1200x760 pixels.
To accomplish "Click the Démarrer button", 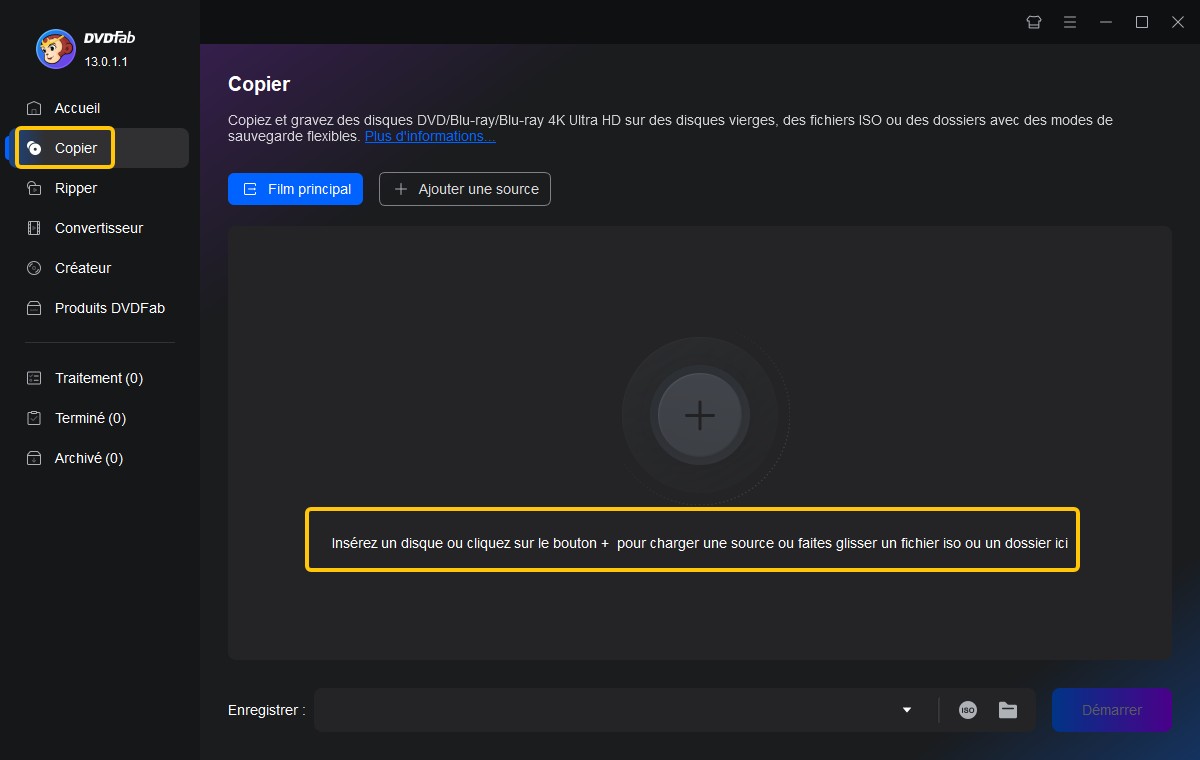I will point(1111,710).
